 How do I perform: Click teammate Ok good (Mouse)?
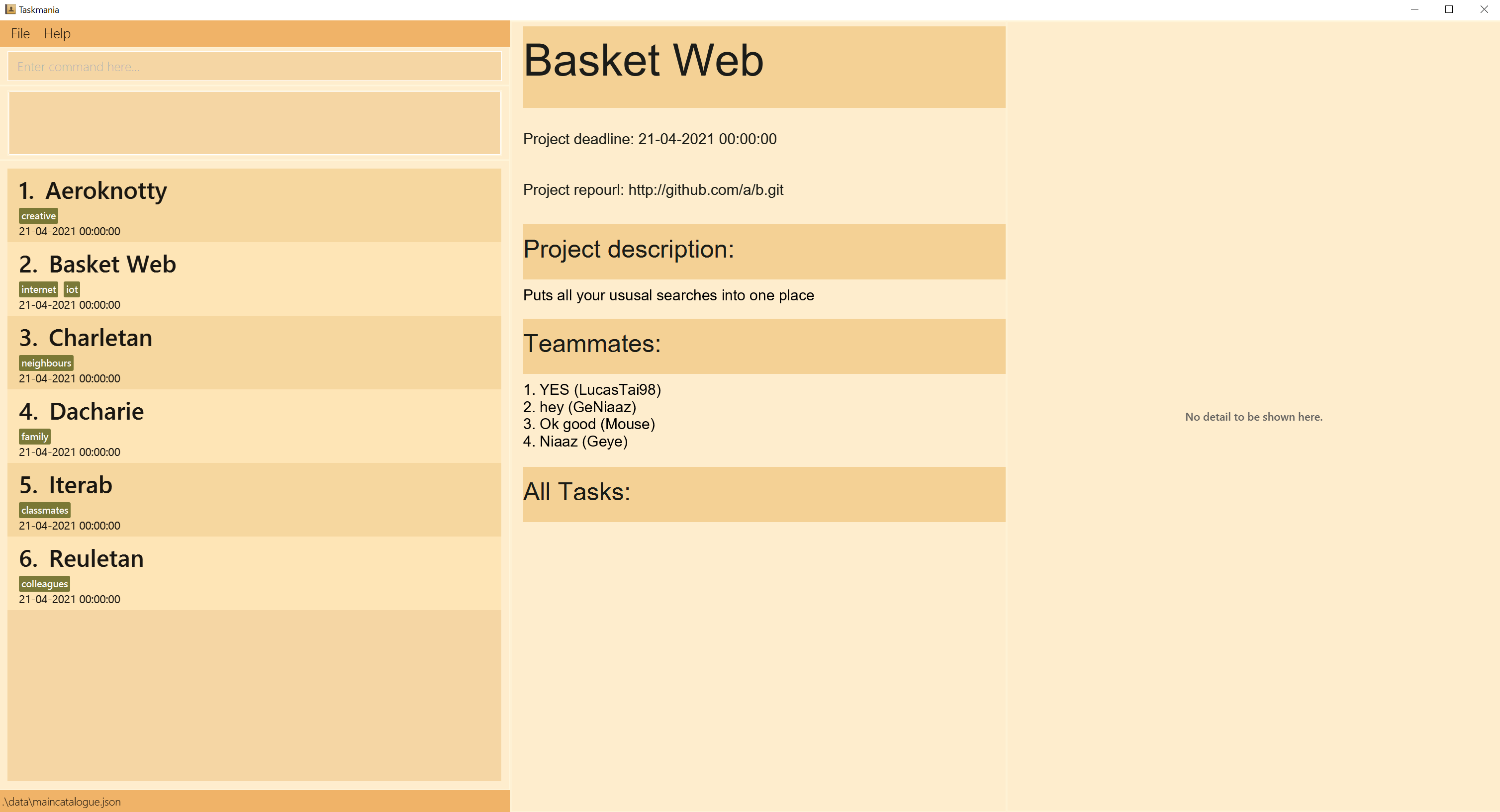click(589, 424)
